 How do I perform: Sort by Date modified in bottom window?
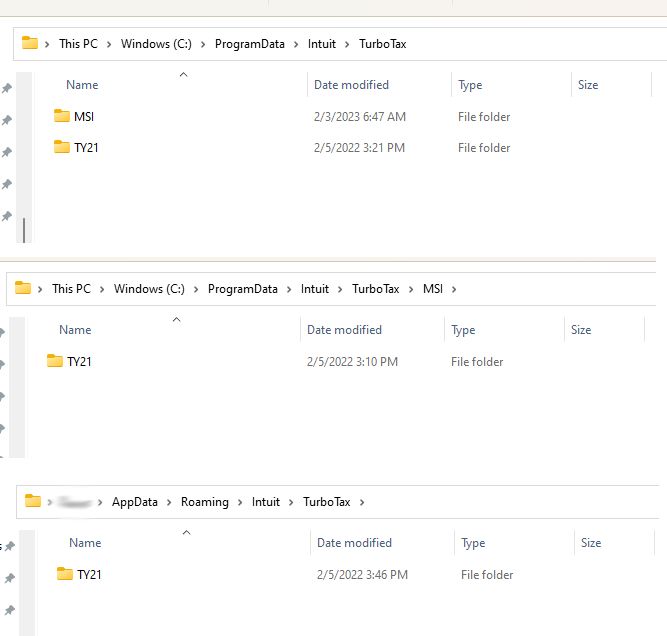(354, 543)
